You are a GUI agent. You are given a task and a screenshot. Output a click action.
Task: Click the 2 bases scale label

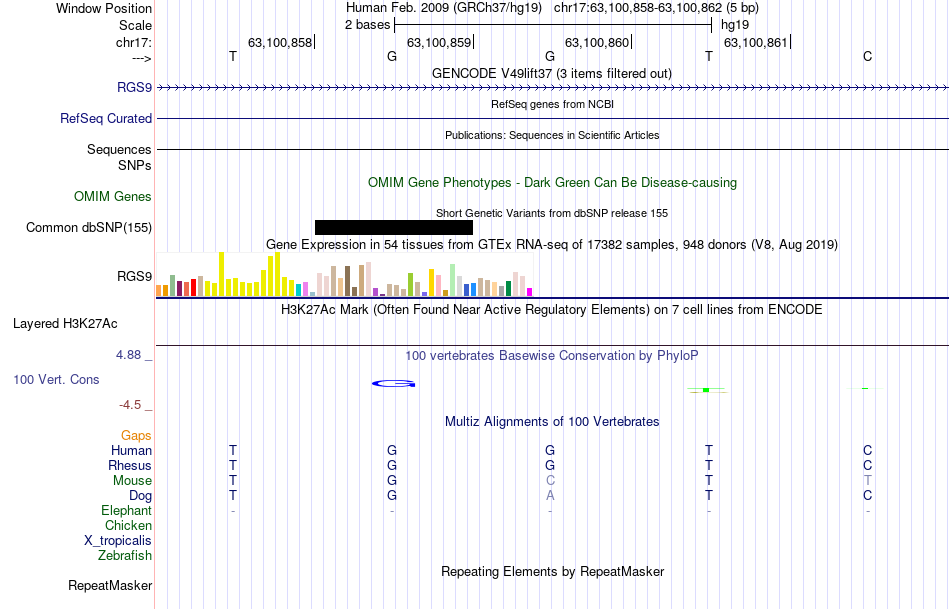368,25
